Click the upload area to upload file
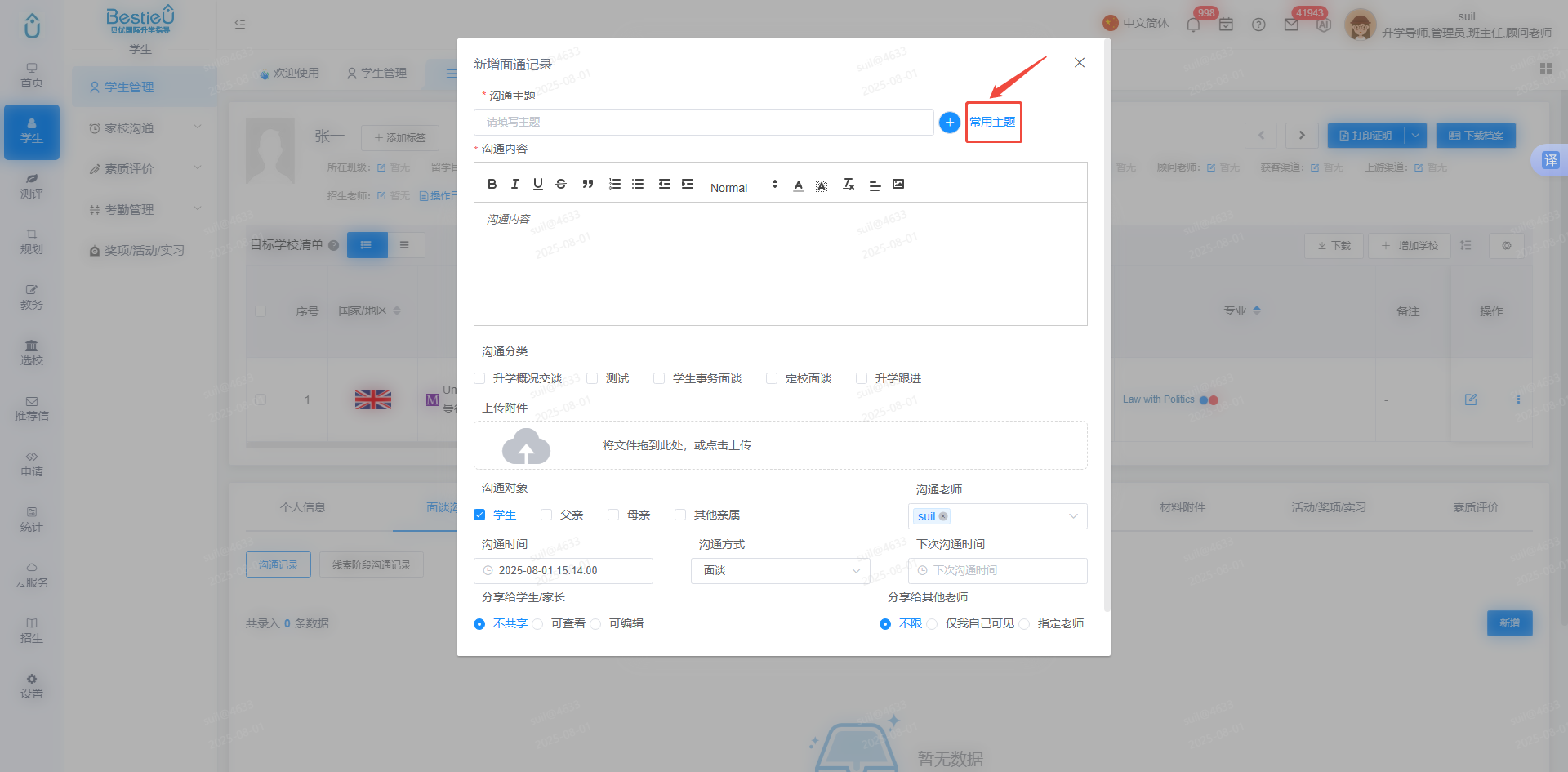1568x772 pixels. click(x=781, y=445)
